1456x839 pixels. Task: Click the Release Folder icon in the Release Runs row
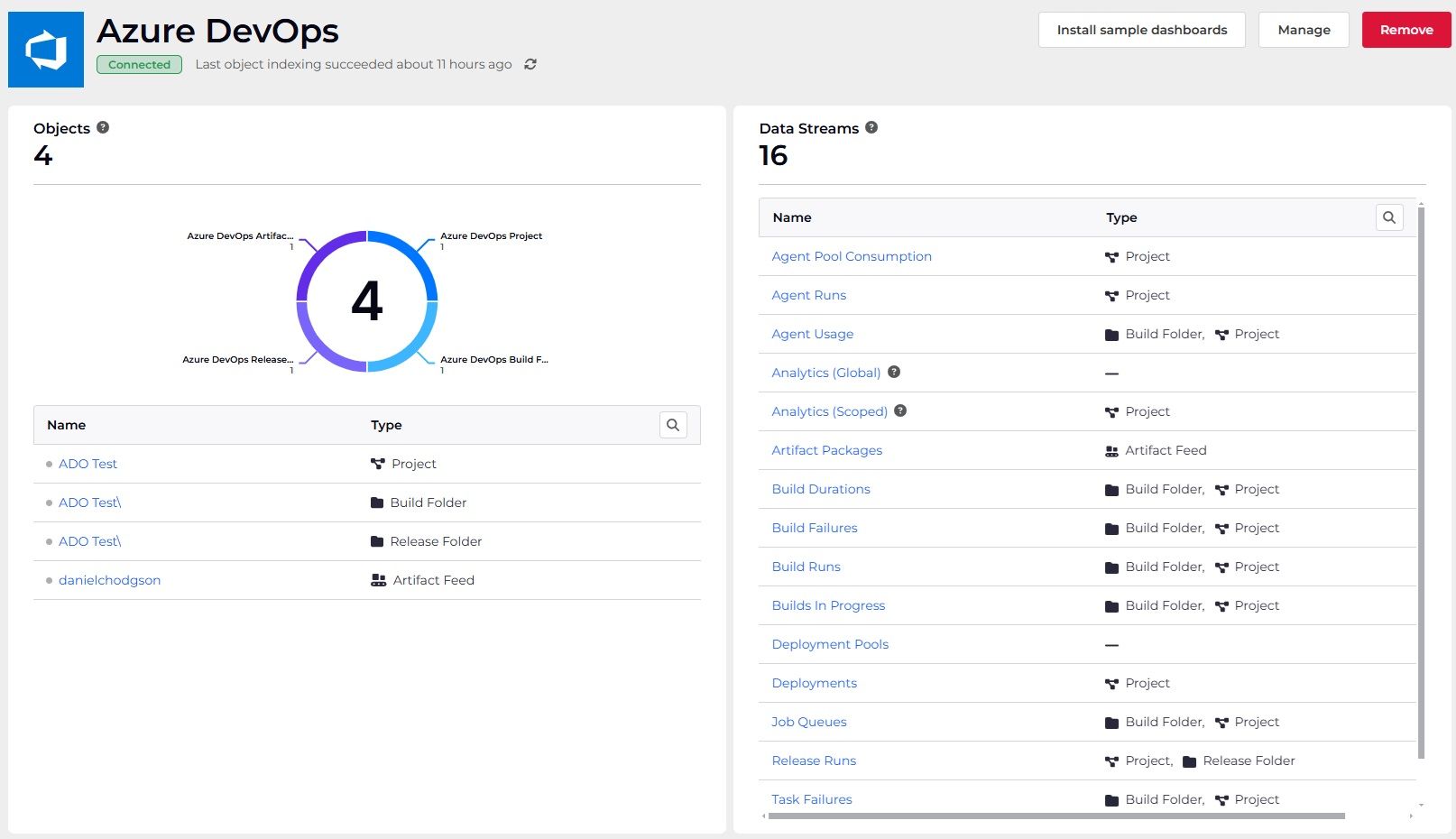1189,761
